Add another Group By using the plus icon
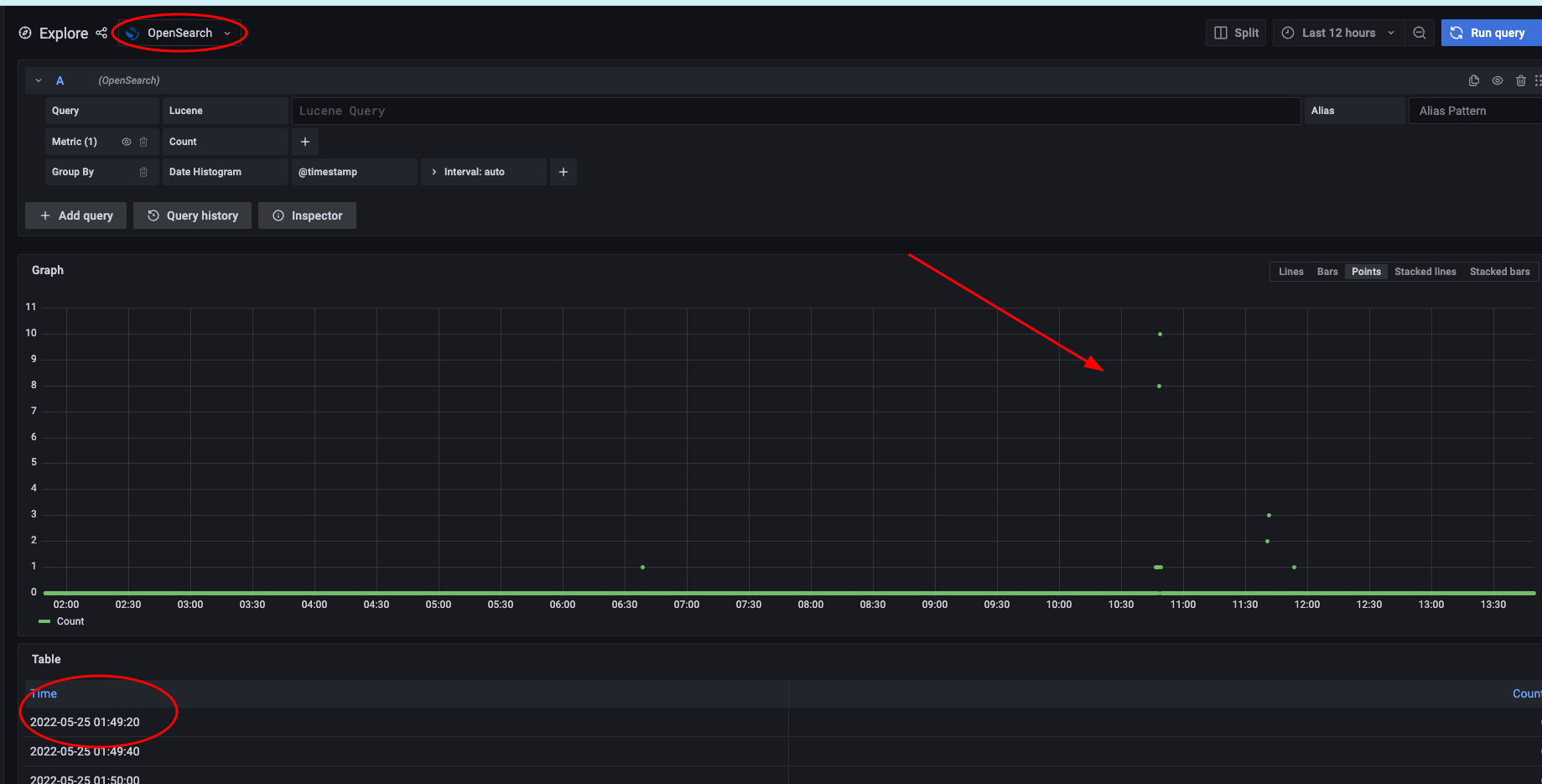1542x784 pixels. point(563,171)
